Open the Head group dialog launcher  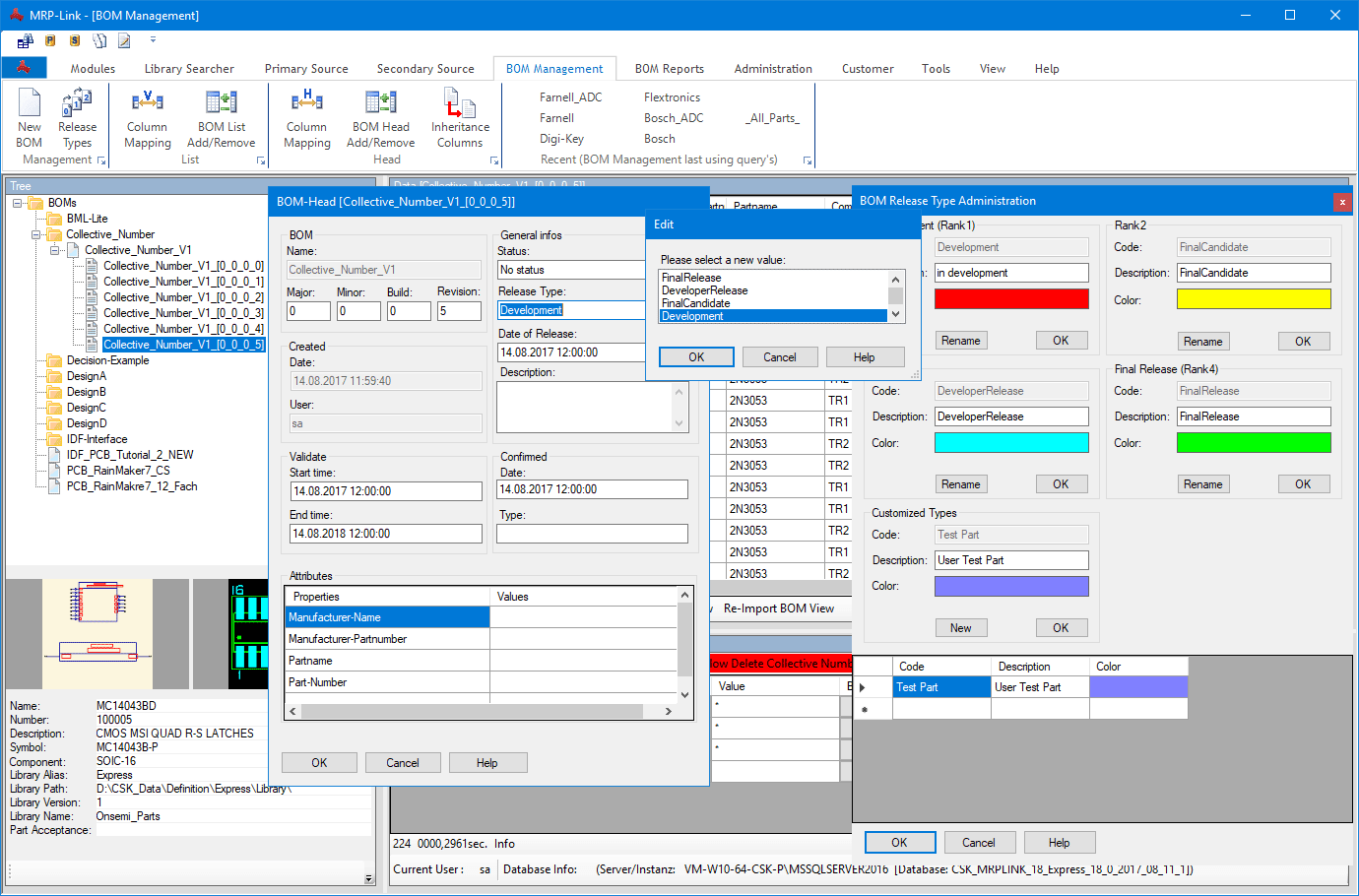(x=494, y=160)
